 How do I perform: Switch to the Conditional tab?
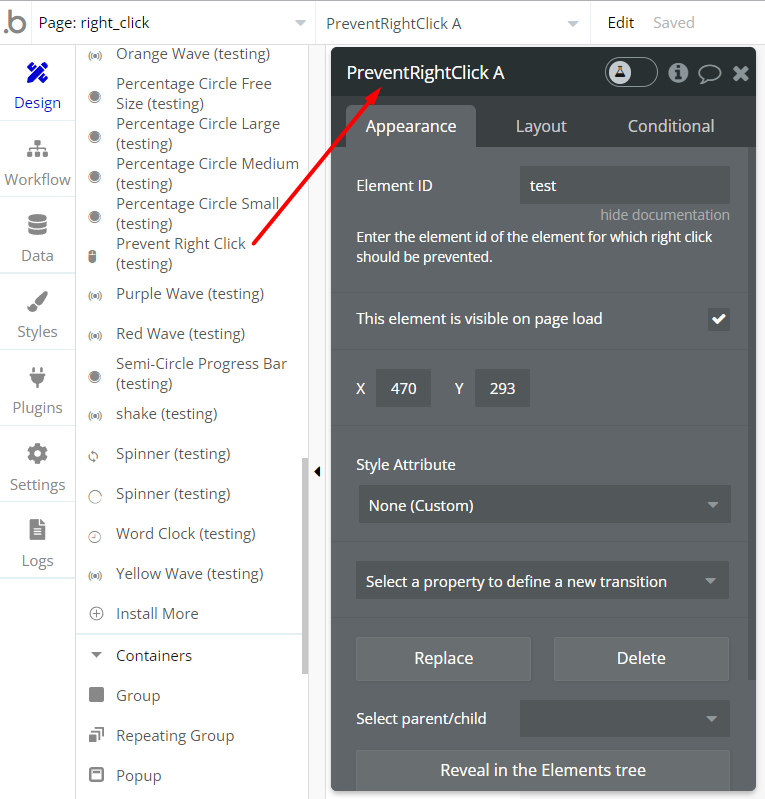671,126
